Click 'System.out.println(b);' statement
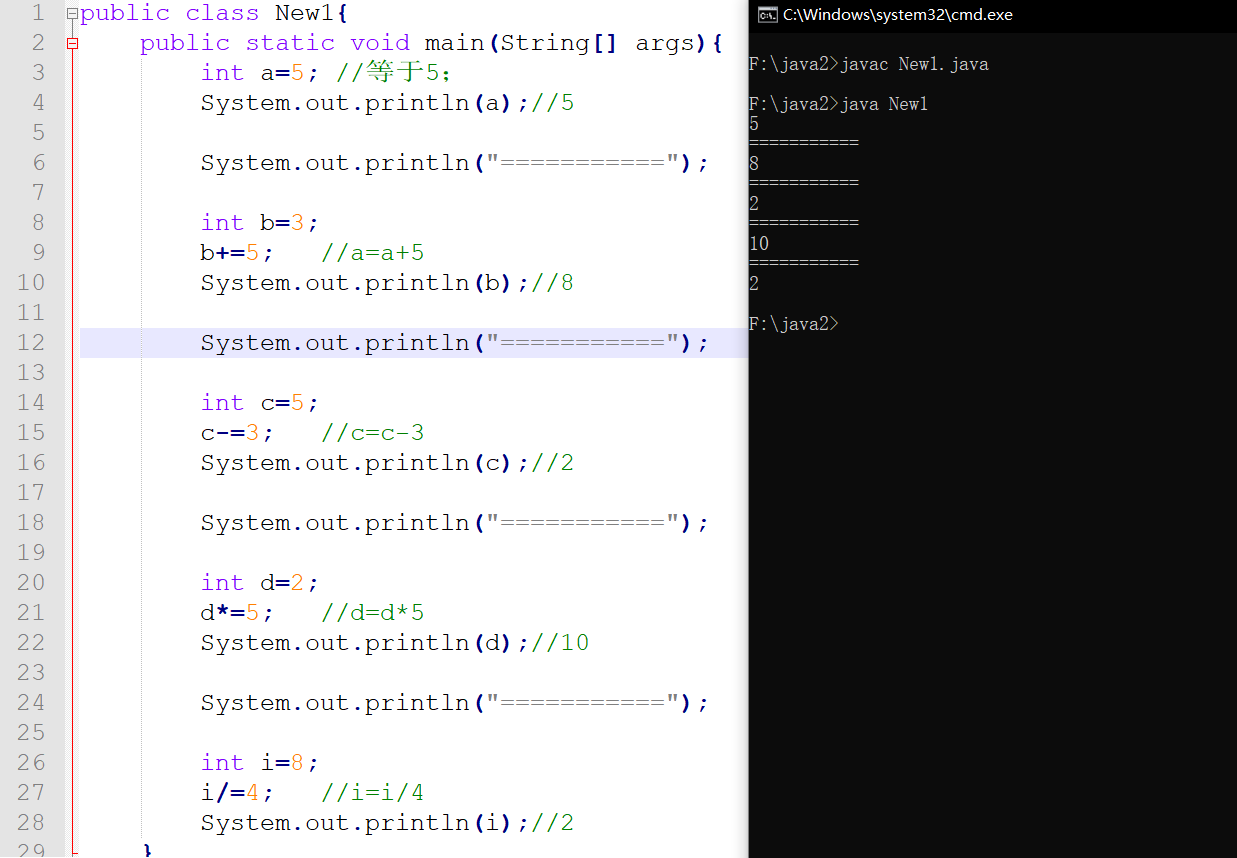 [x=365, y=283]
